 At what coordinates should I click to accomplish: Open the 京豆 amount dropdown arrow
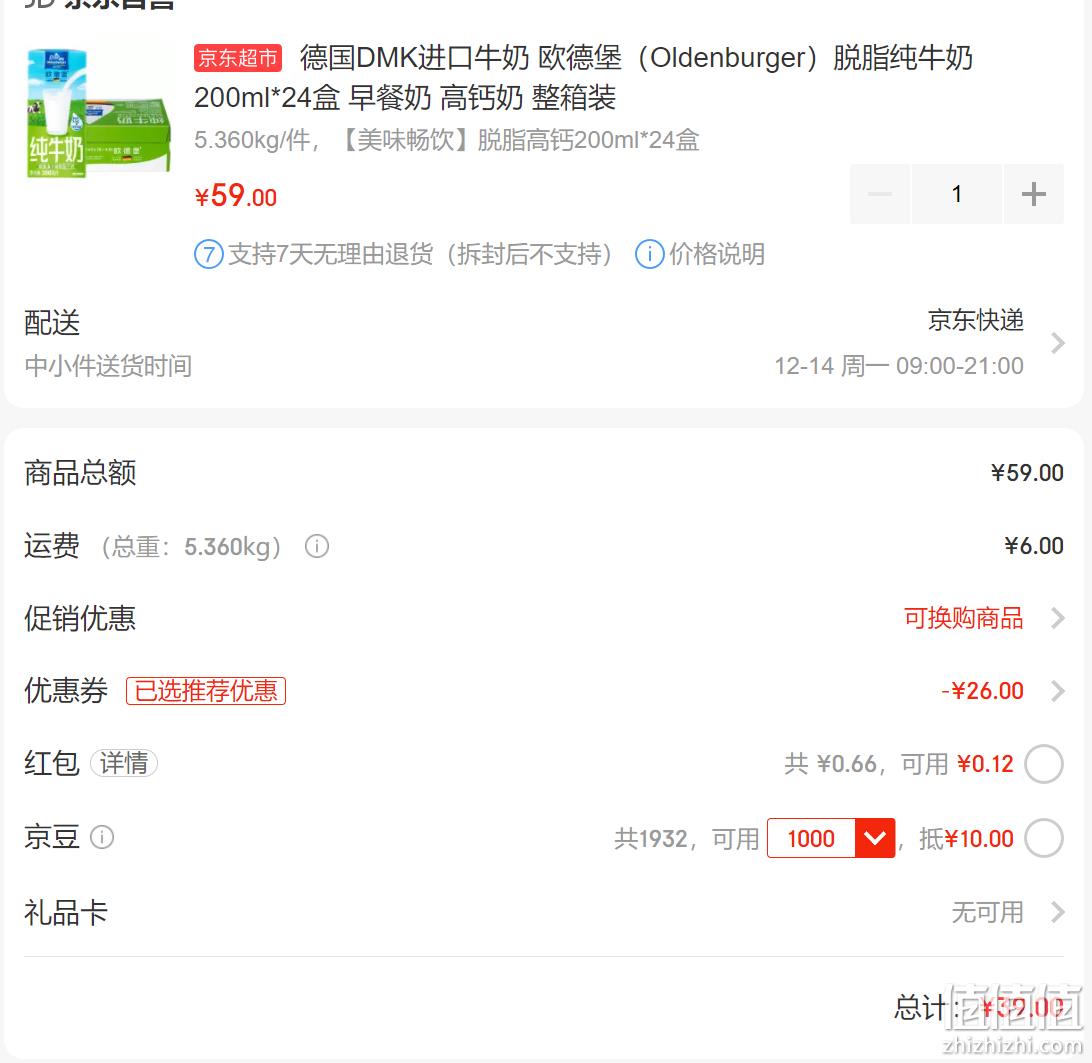(x=875, y=838)
